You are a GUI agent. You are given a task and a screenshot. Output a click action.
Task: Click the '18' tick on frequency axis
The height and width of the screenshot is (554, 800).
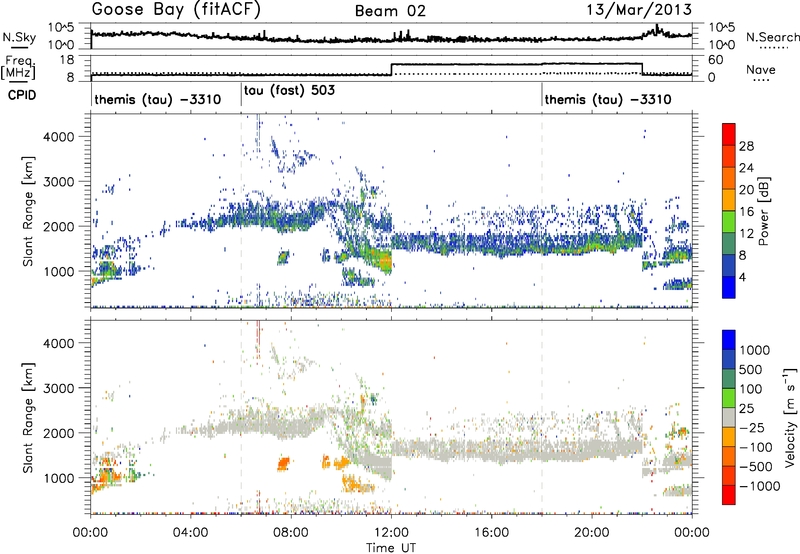pos(67,60)
